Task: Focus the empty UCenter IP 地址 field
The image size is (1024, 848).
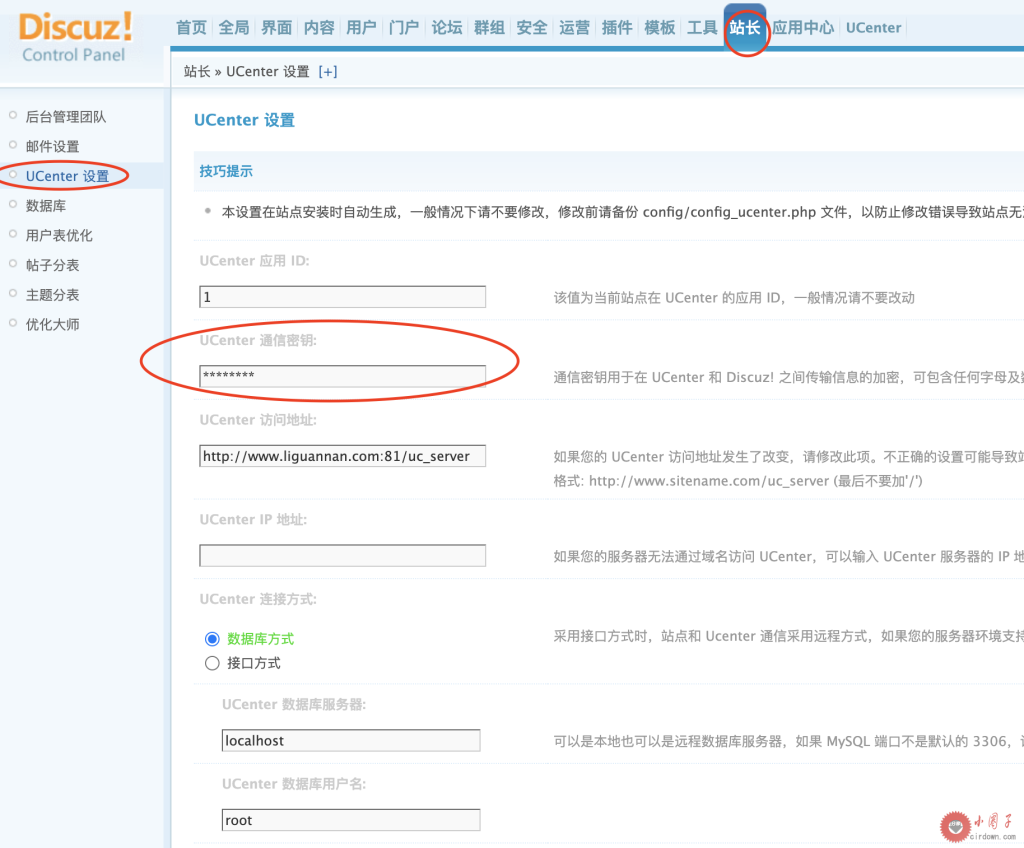Action: click(x=342, y=555)
